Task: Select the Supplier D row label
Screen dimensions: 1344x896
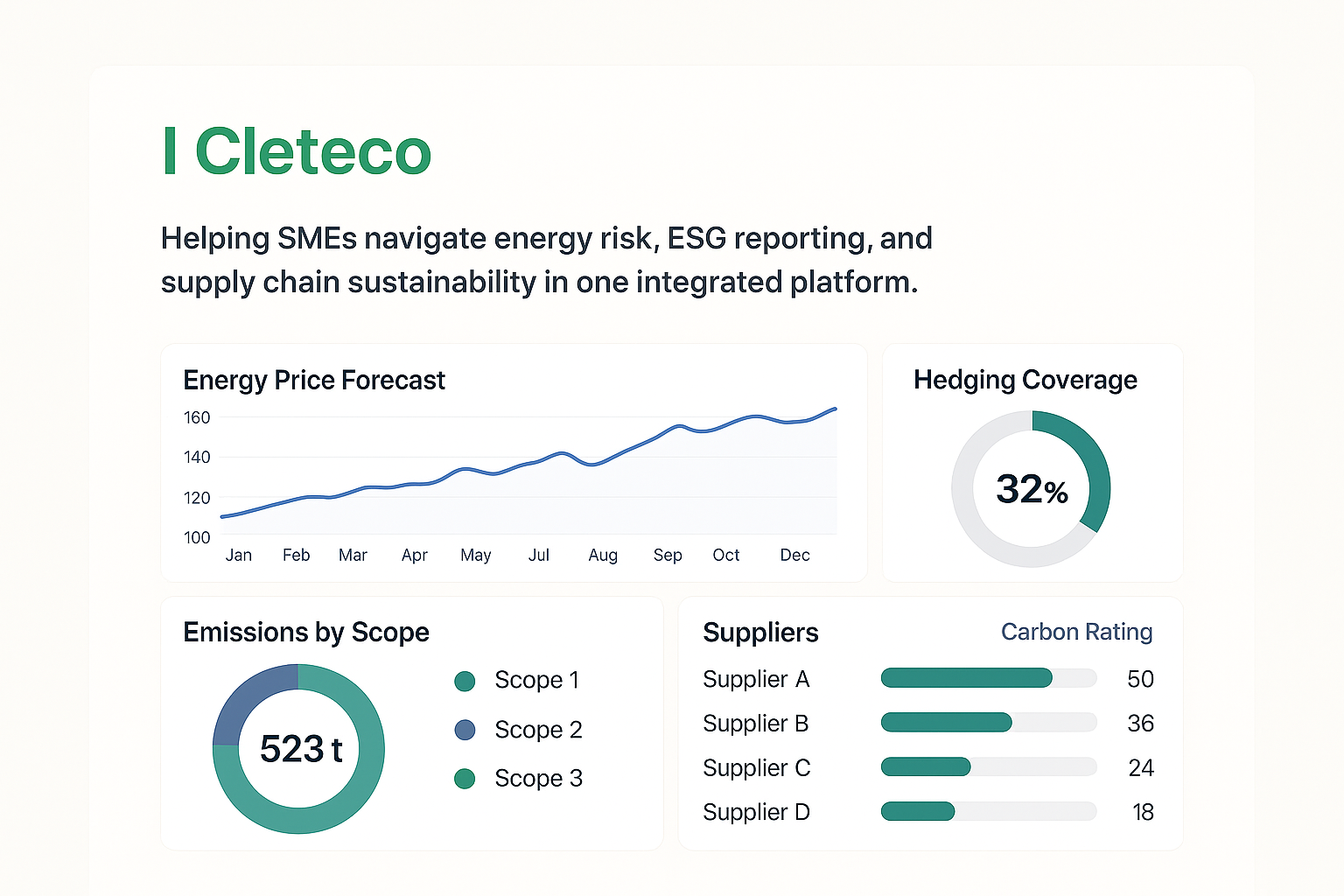Action: (756, 812)
